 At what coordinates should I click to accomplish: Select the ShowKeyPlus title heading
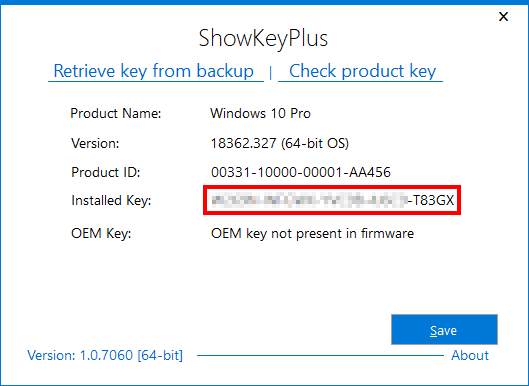coord(263,38)
